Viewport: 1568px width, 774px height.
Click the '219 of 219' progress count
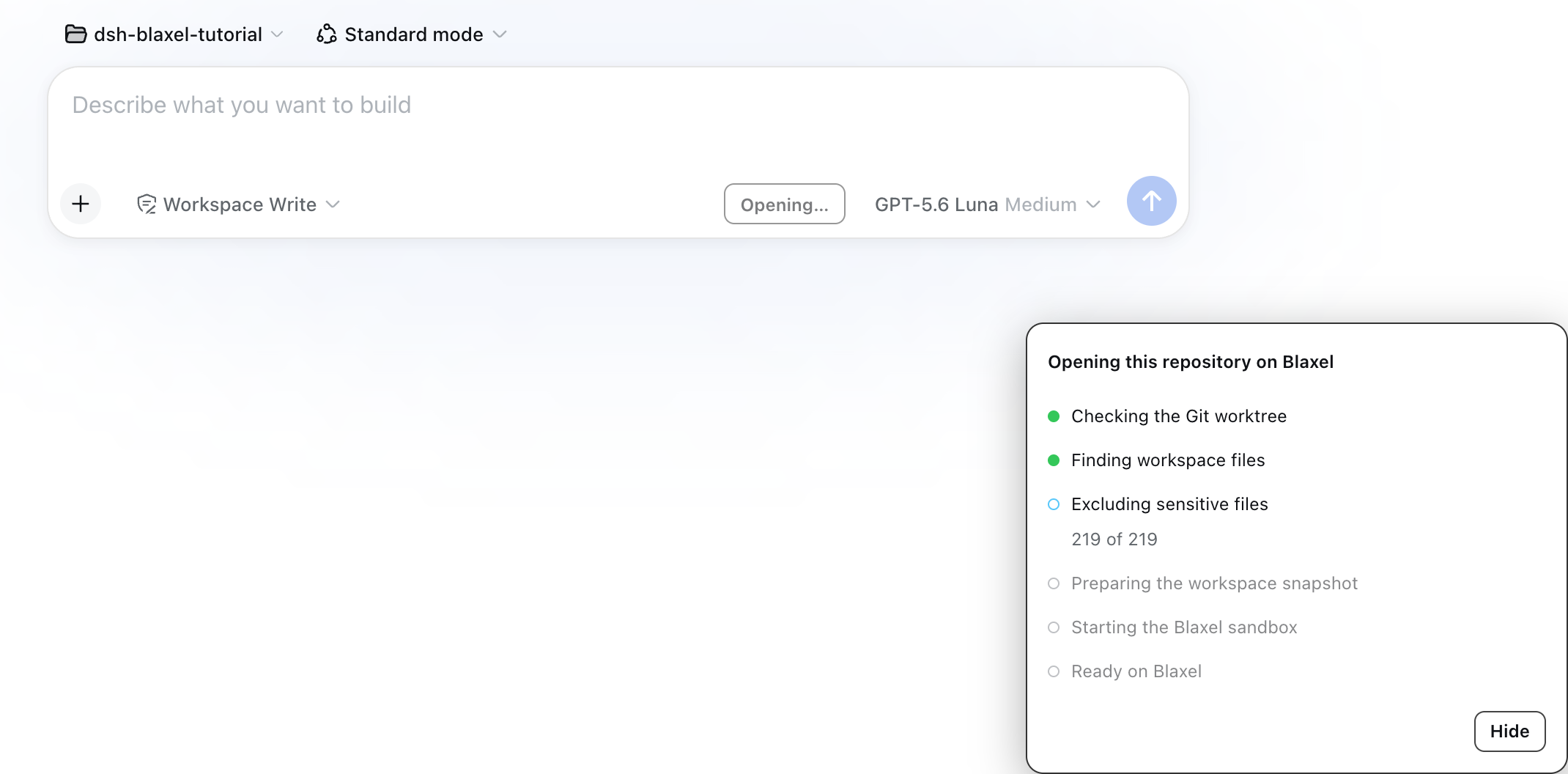[1114, 539]
